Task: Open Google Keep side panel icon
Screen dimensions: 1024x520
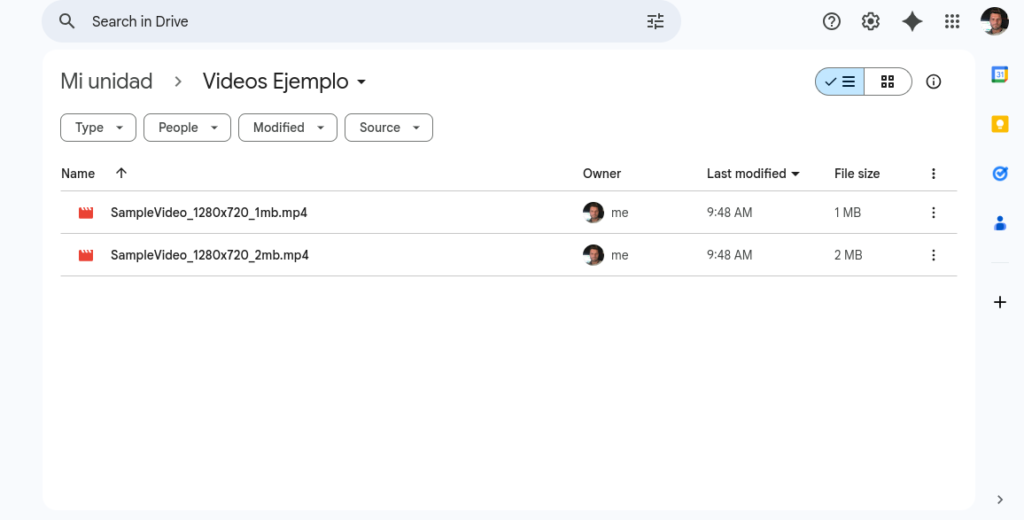Action: tap(1000, 123)
